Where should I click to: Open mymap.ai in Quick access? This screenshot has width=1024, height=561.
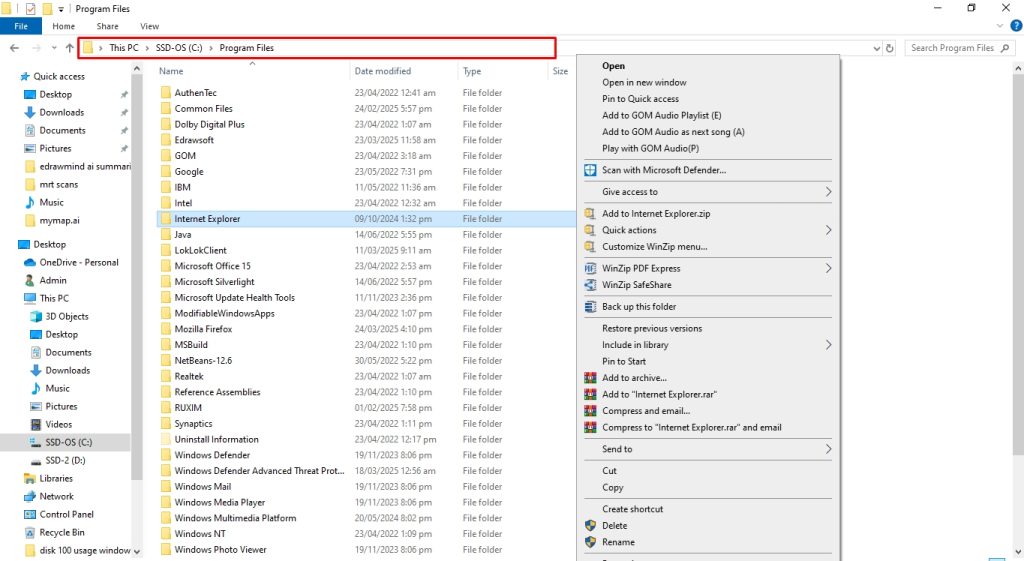pos(59,220)
